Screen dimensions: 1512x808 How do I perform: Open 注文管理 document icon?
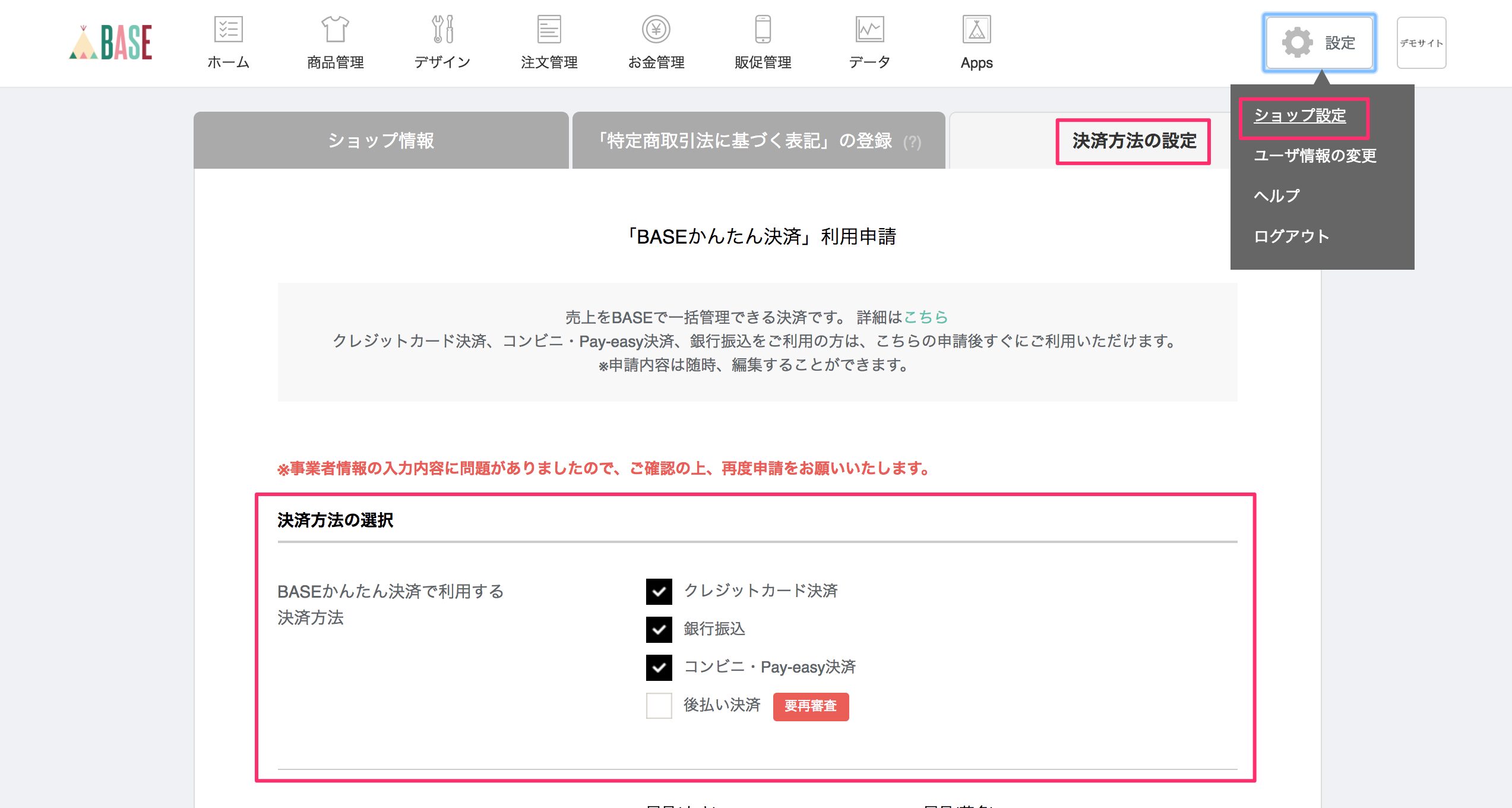click(x=549, y=30)
